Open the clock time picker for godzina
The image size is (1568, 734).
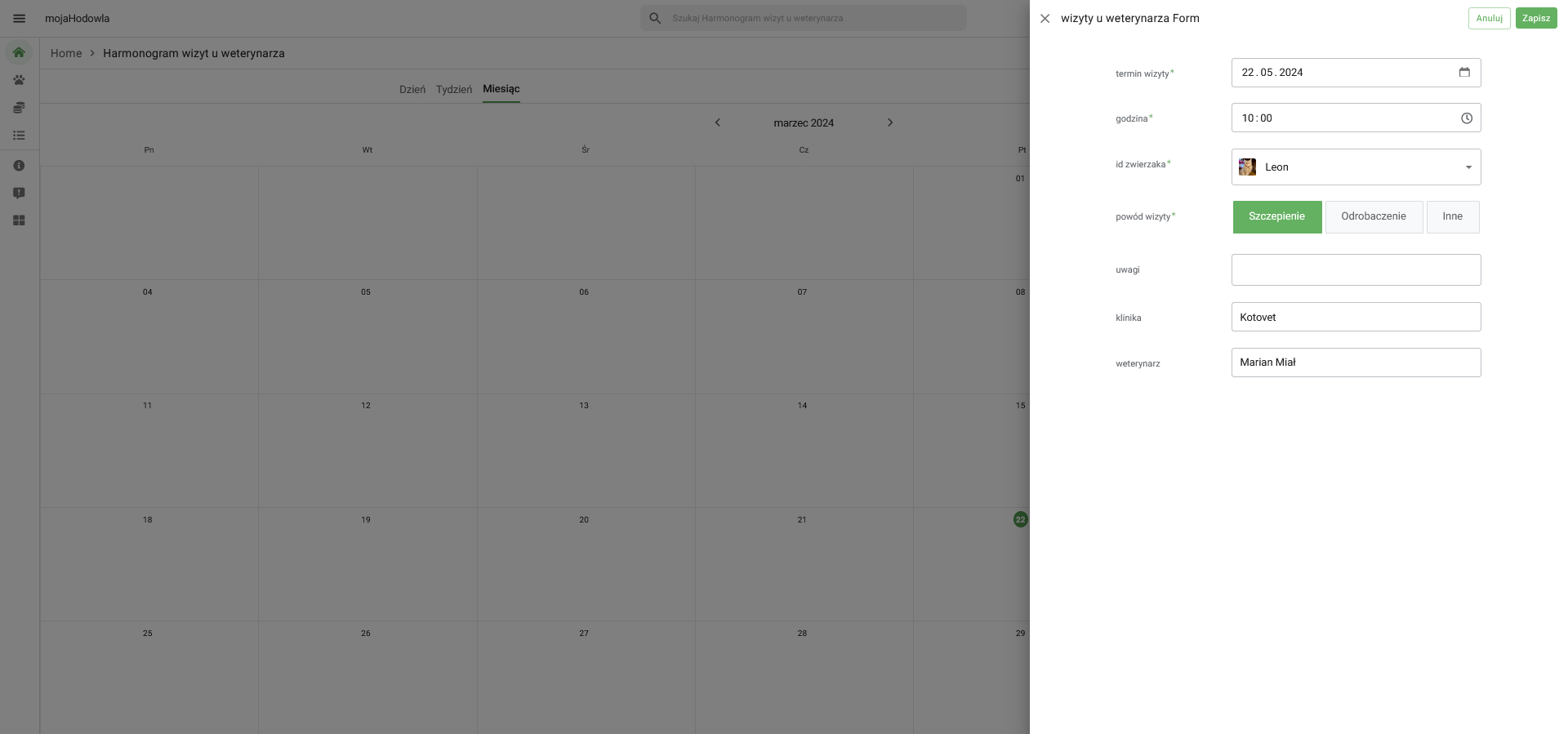(x=1466, y=118)
